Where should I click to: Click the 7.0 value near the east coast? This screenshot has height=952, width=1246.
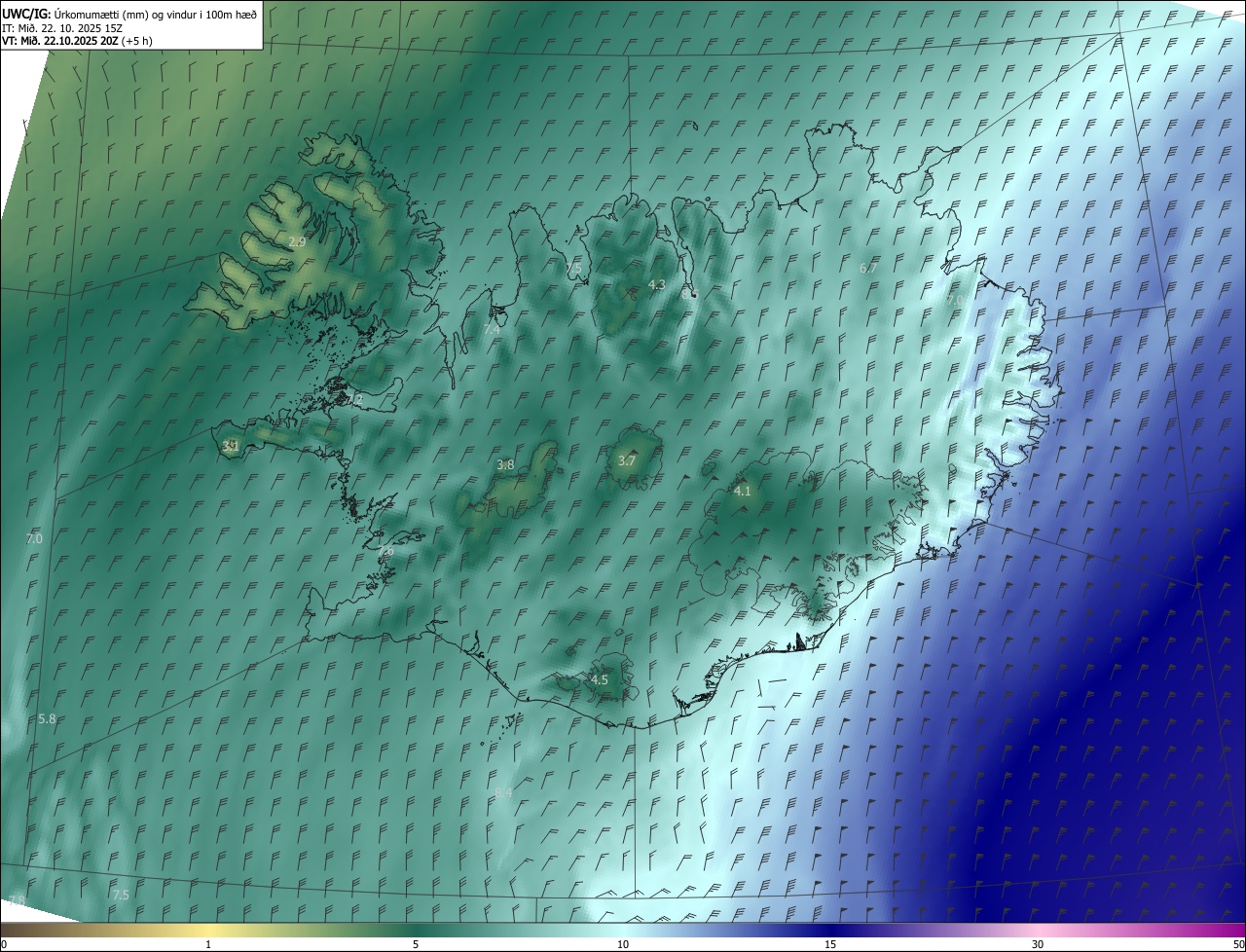coord(955,300)
